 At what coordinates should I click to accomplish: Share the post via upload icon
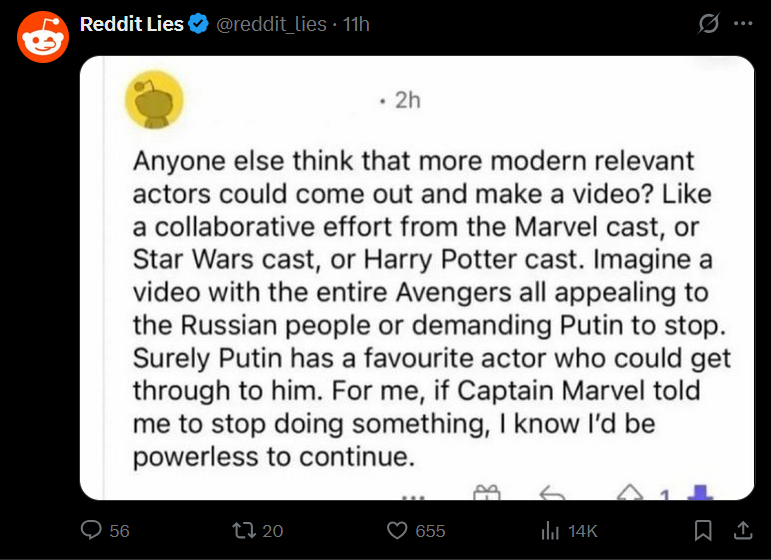tap(742, 531)
